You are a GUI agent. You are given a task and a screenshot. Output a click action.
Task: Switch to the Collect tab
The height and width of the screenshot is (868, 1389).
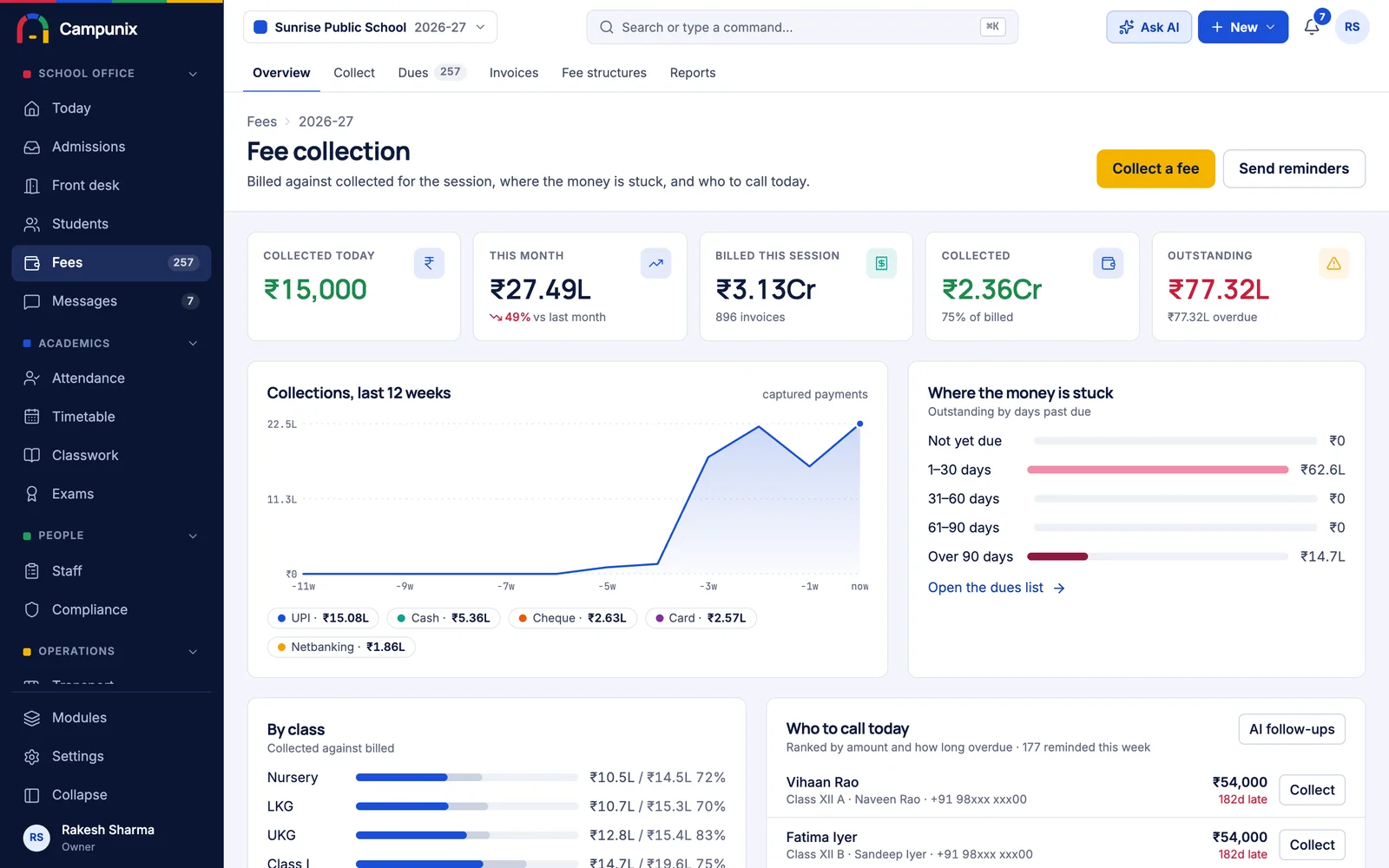pyautogui.click(x=354, y=73)
